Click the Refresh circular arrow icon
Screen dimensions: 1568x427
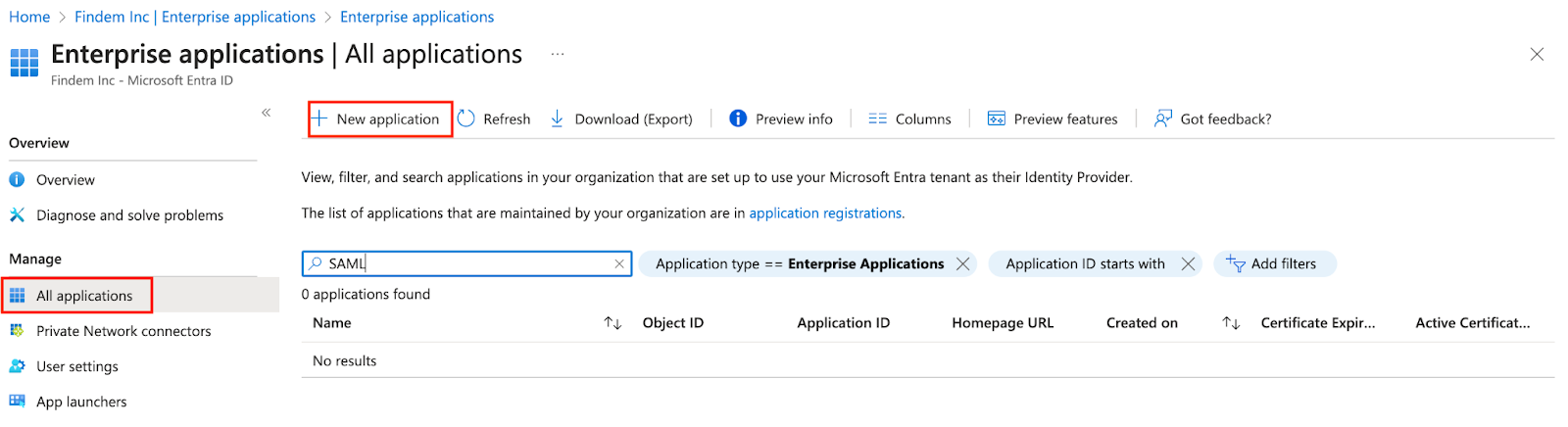coord(466,119)
